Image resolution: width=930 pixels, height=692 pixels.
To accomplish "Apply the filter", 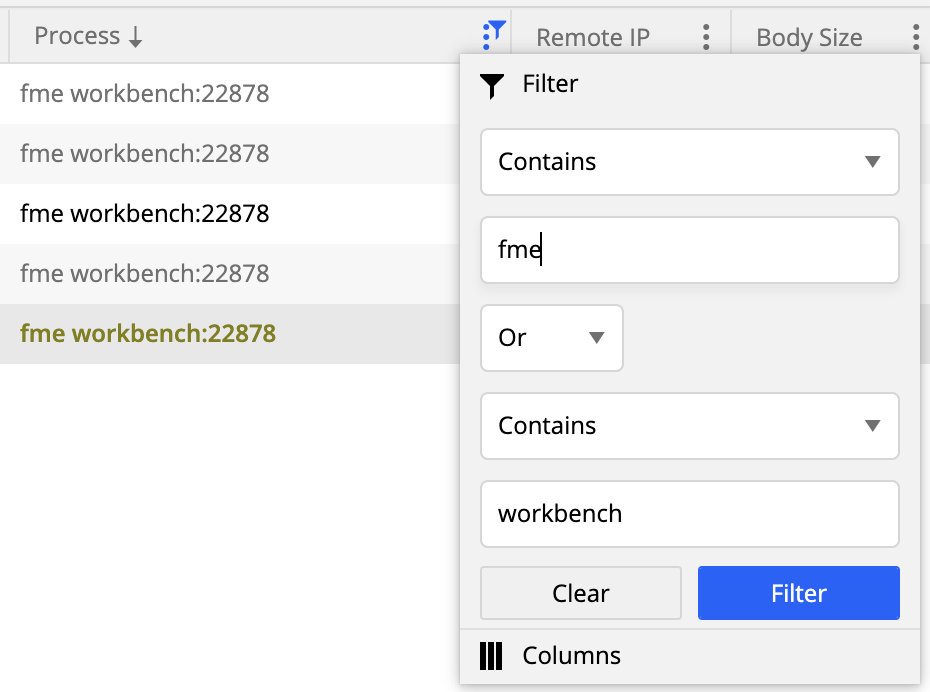I will 798,593.
